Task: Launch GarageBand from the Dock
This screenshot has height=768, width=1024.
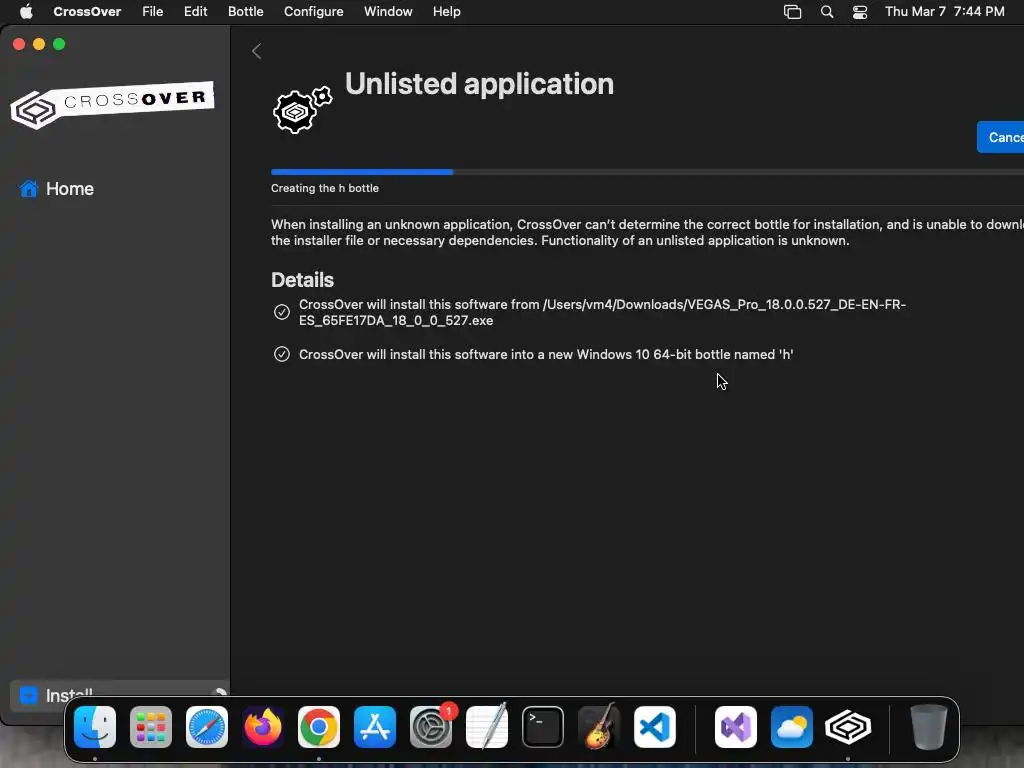Action: pos(599,726)
